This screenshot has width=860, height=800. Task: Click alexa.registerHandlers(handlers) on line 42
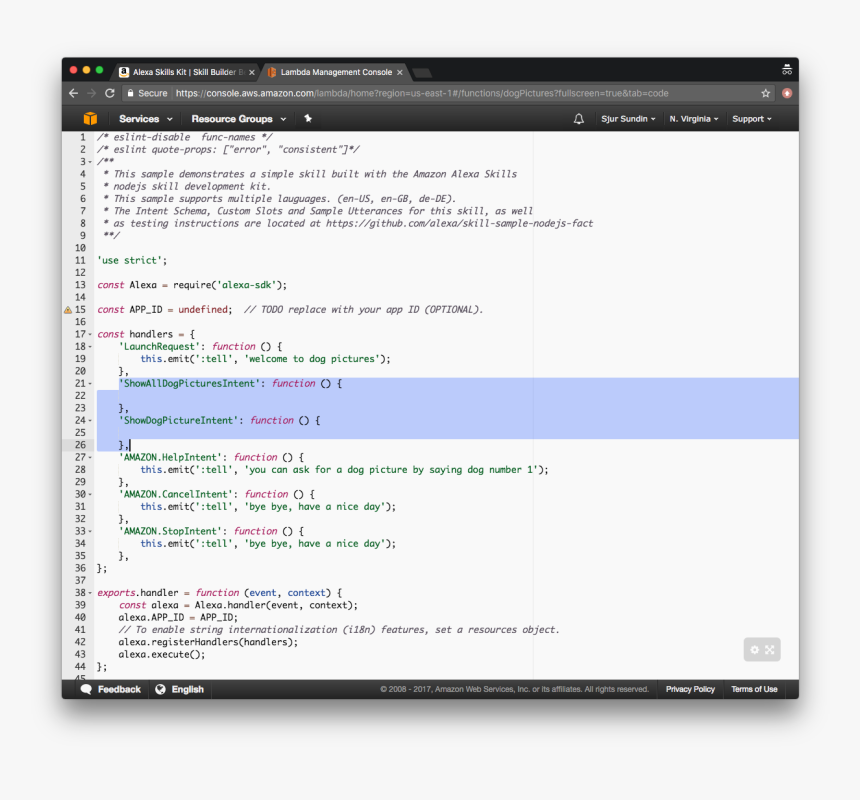point(208,642)
